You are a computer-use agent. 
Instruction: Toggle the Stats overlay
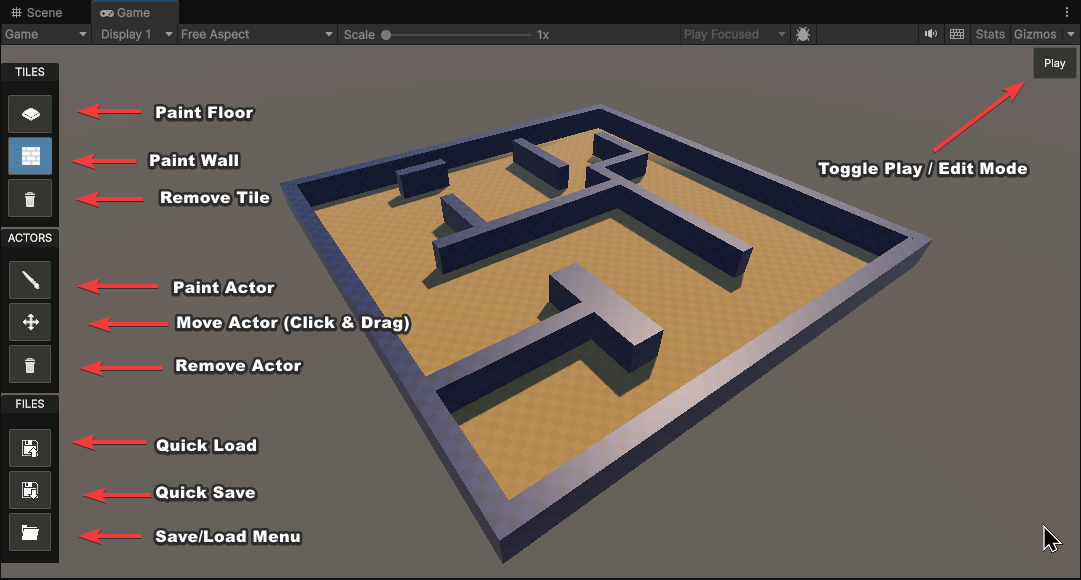pyautogui.click(x=990, y=34)
